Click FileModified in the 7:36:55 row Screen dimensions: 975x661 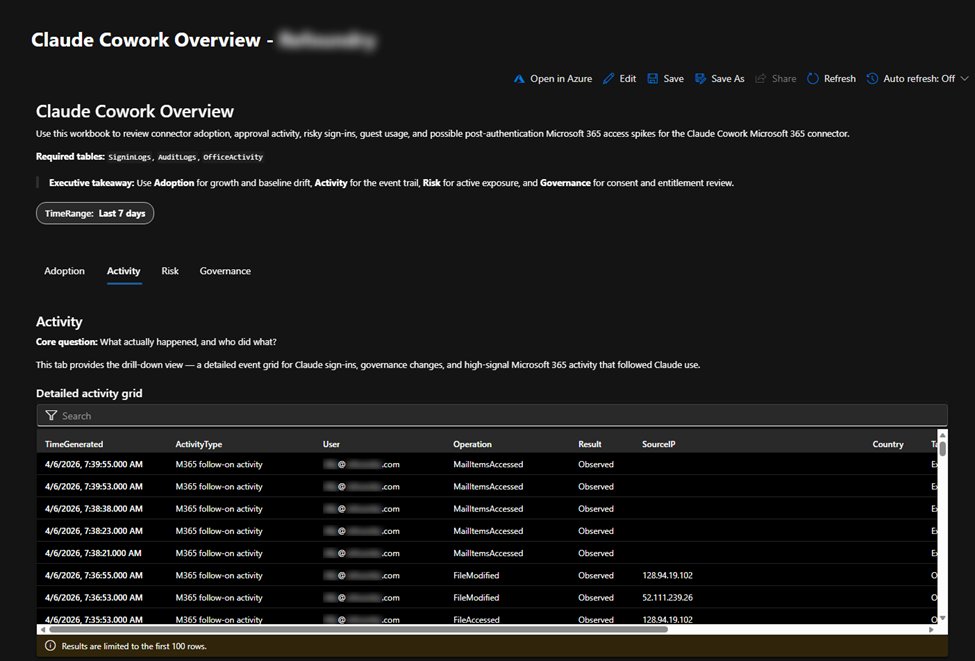pos(476,576)
